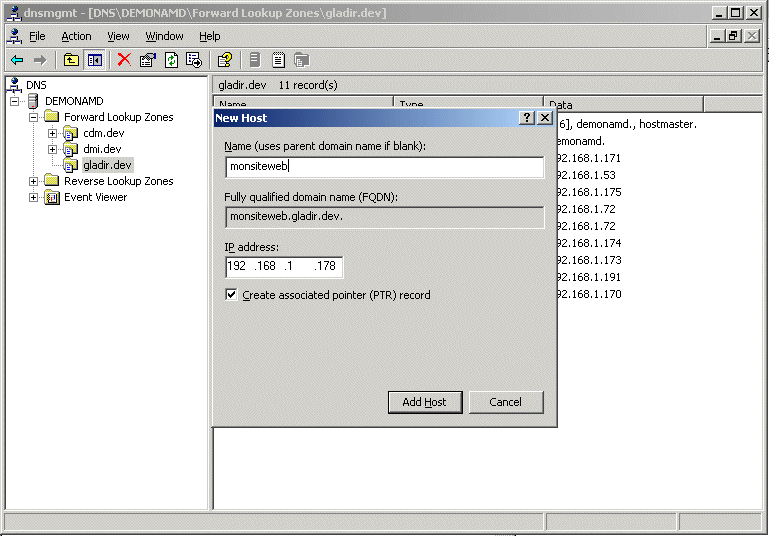Open the View menu
769x536 pixels.
118,36
